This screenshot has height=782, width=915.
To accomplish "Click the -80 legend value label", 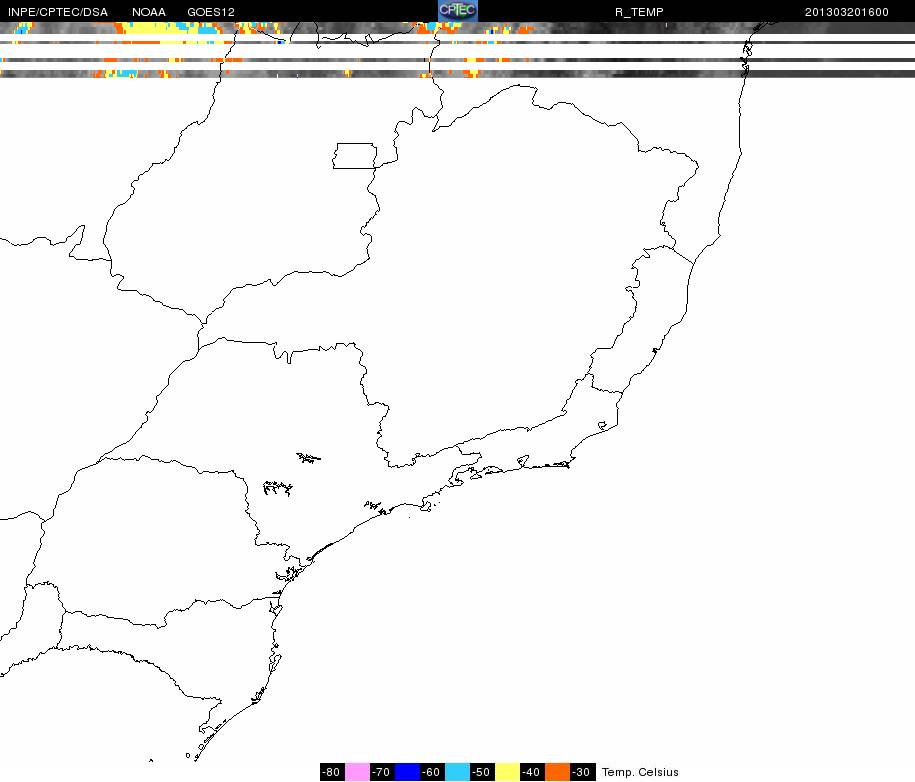I will click(332, 771).
